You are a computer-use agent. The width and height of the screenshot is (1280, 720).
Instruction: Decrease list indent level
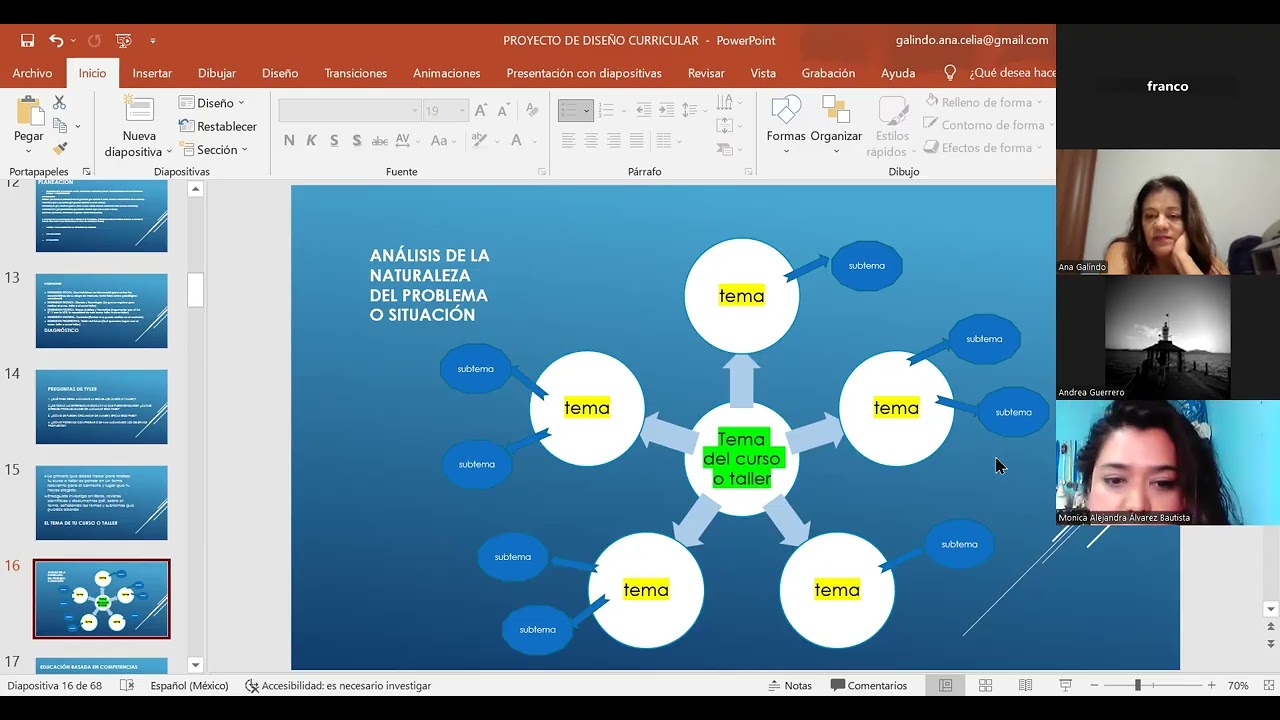(643, 111)
